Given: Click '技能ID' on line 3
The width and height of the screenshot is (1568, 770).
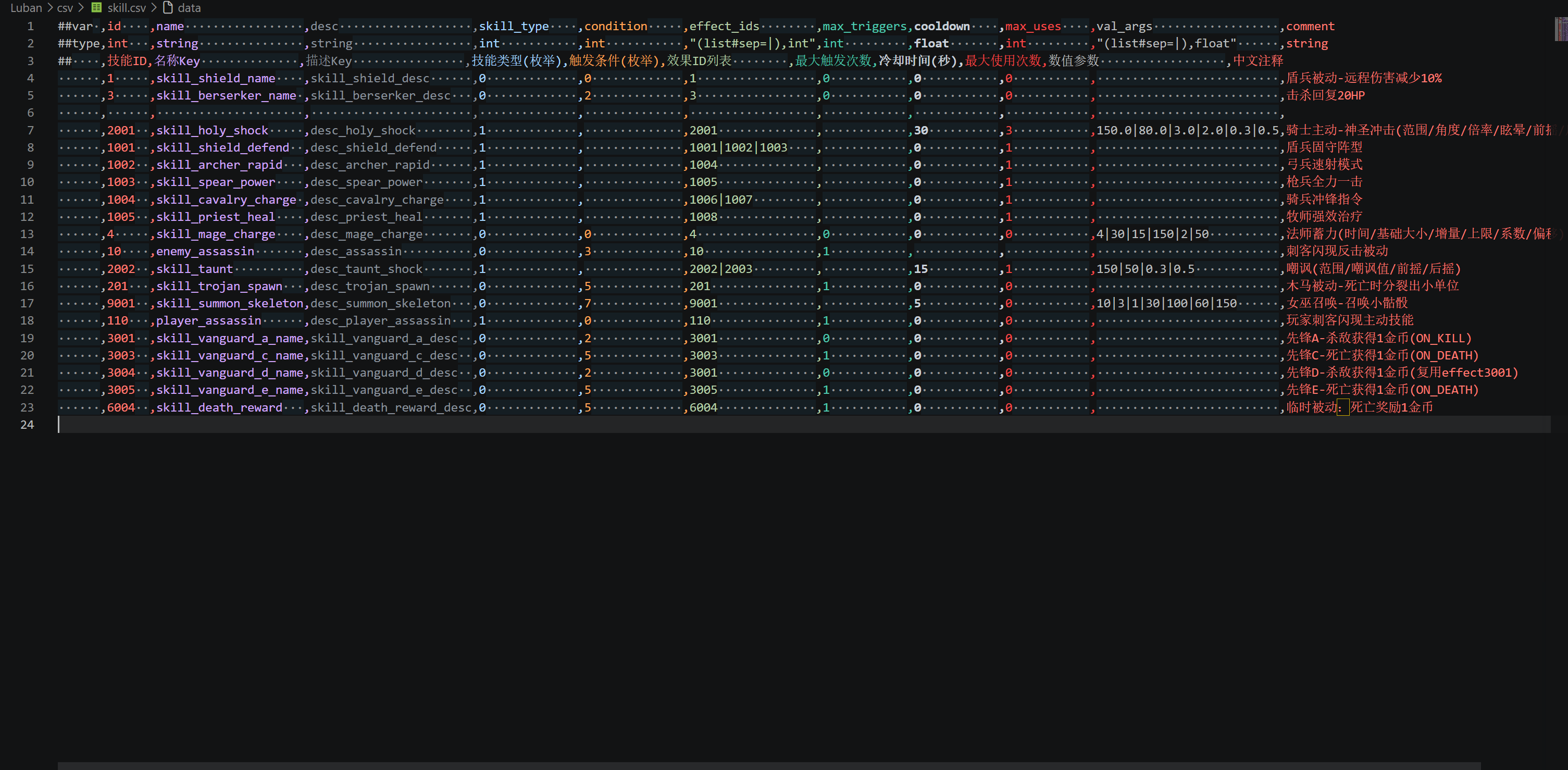Looking at the screenshot, I should point(127,61).
